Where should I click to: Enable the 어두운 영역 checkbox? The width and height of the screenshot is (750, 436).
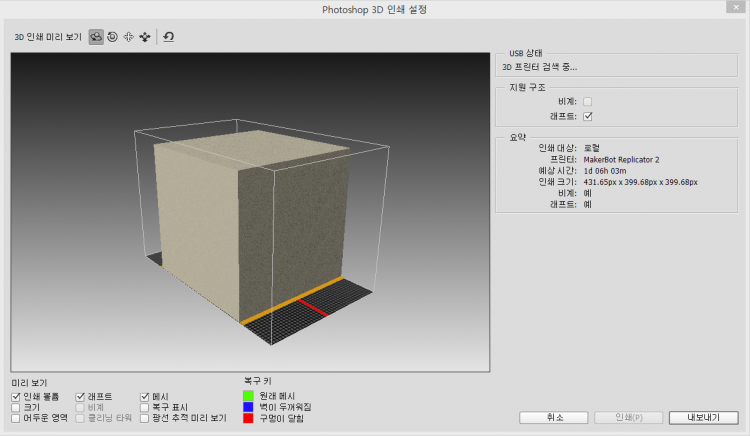pyautogui.click(x=16, y=418)
